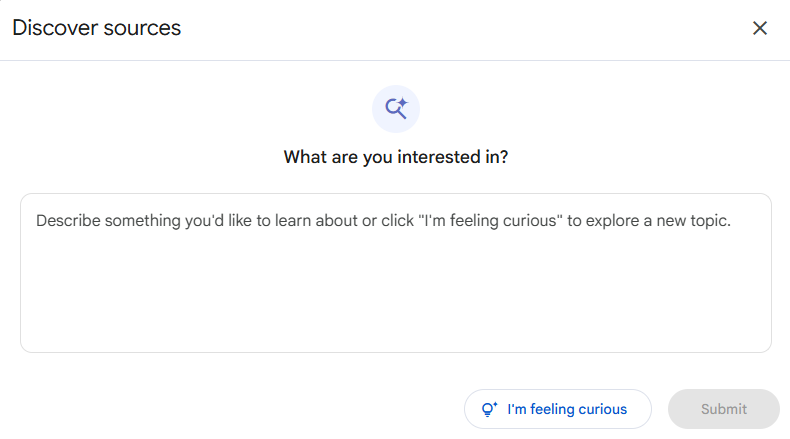Click the bulb sparkle beside I'm feeling curious

click(489, 409)
